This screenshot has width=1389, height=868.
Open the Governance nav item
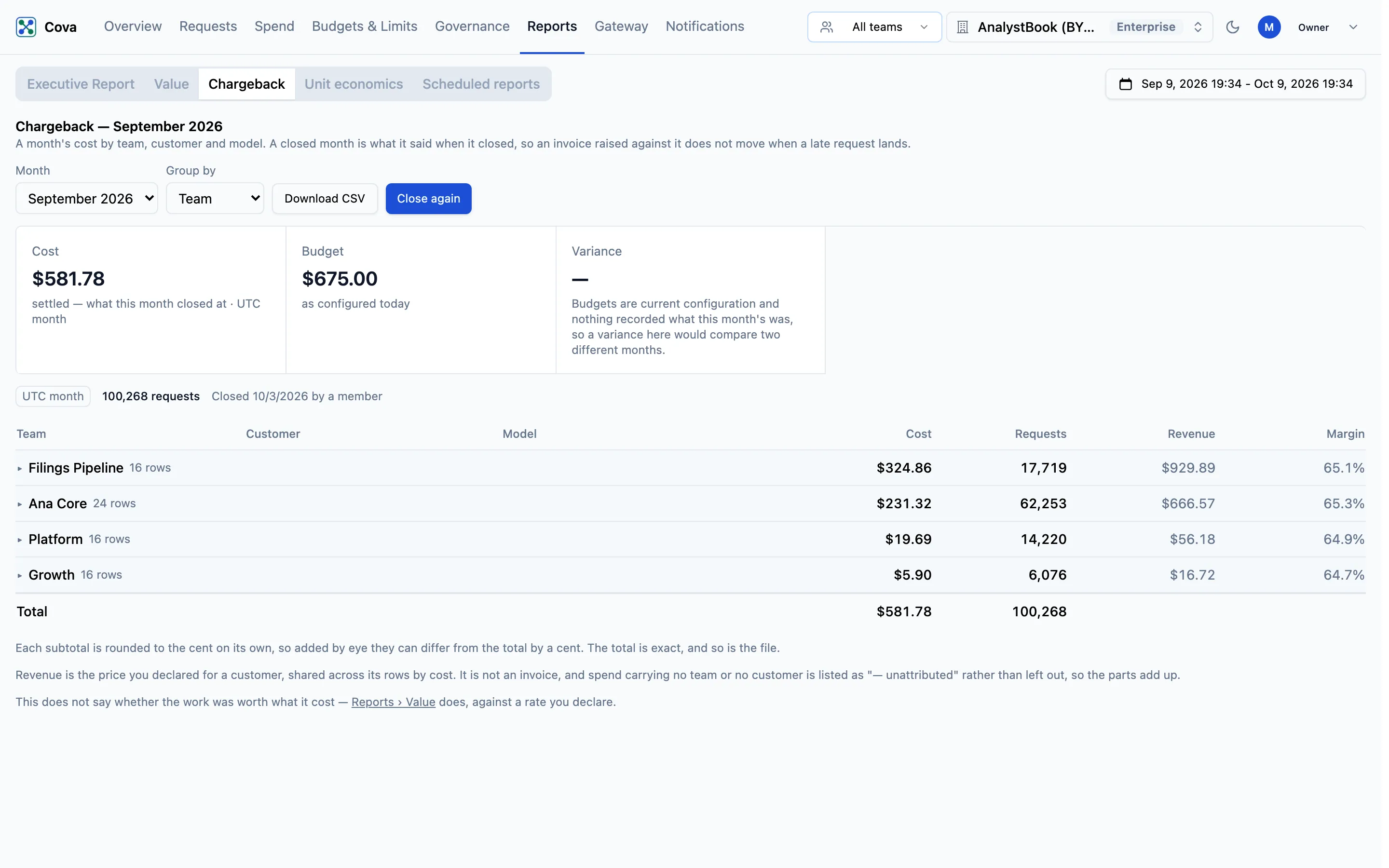(x=472, y=27)
